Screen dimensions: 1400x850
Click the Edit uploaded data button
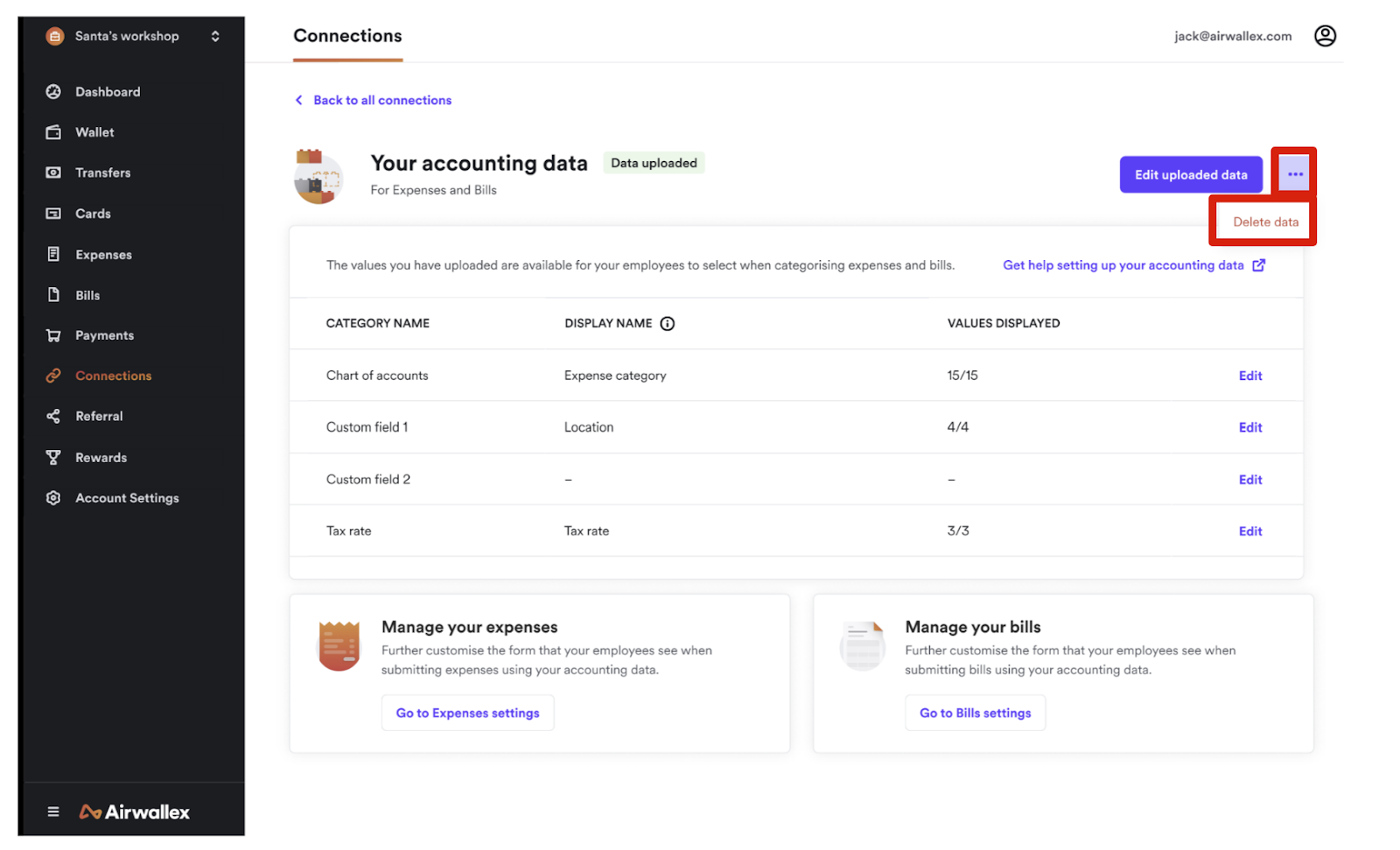tap(1190, 175)
